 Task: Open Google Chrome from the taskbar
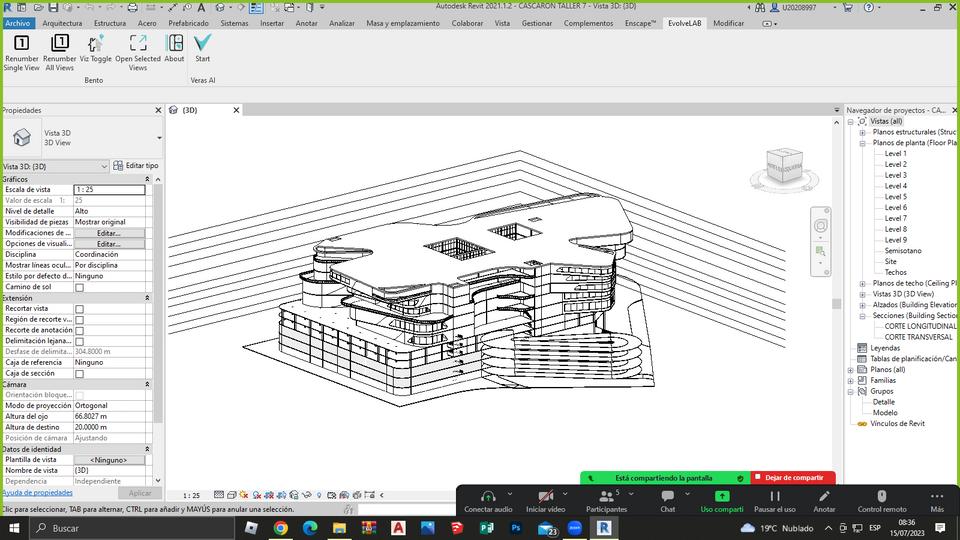pos(280,528)
